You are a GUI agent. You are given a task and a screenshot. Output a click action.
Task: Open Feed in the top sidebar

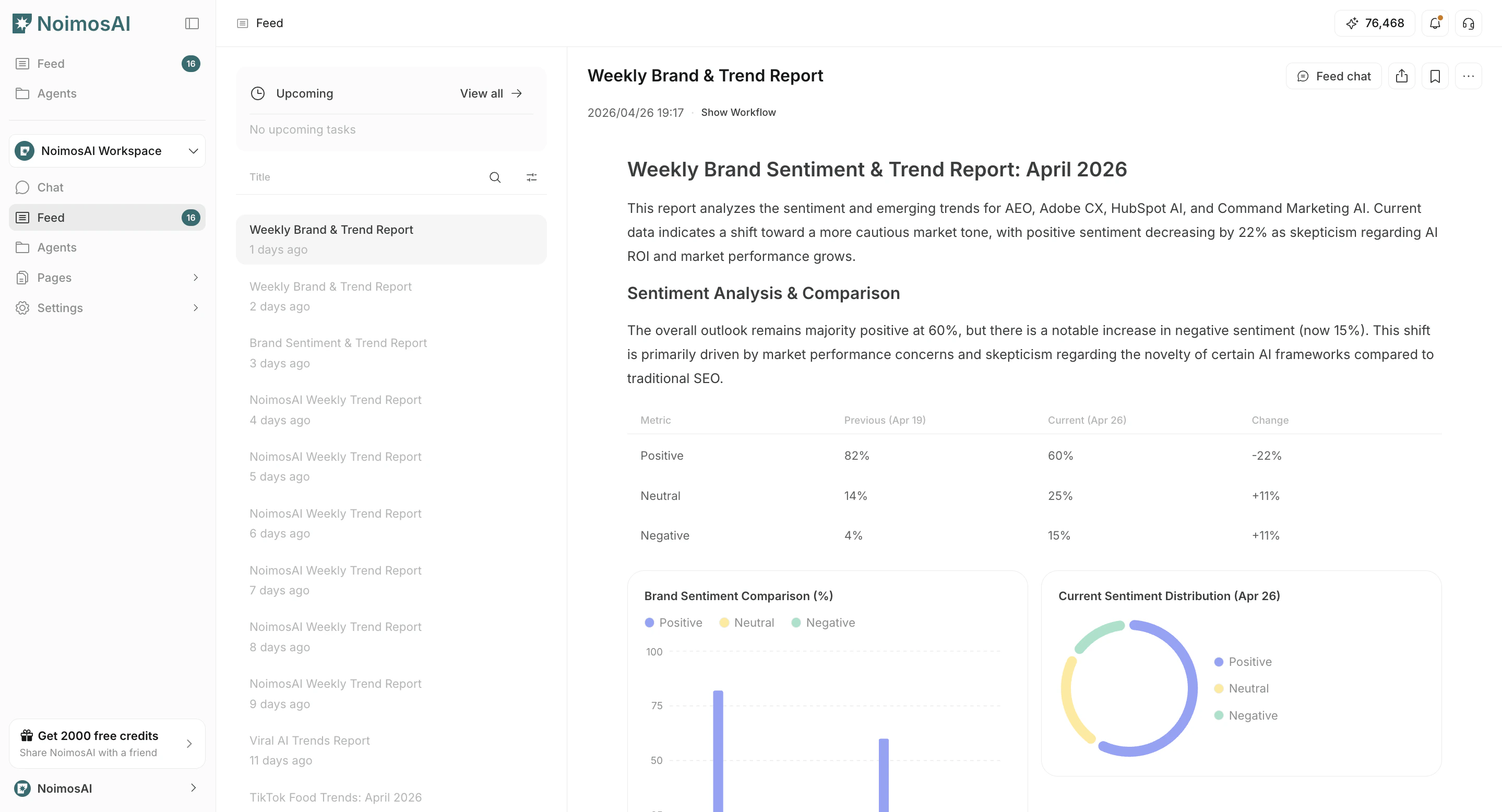[108, 64]
